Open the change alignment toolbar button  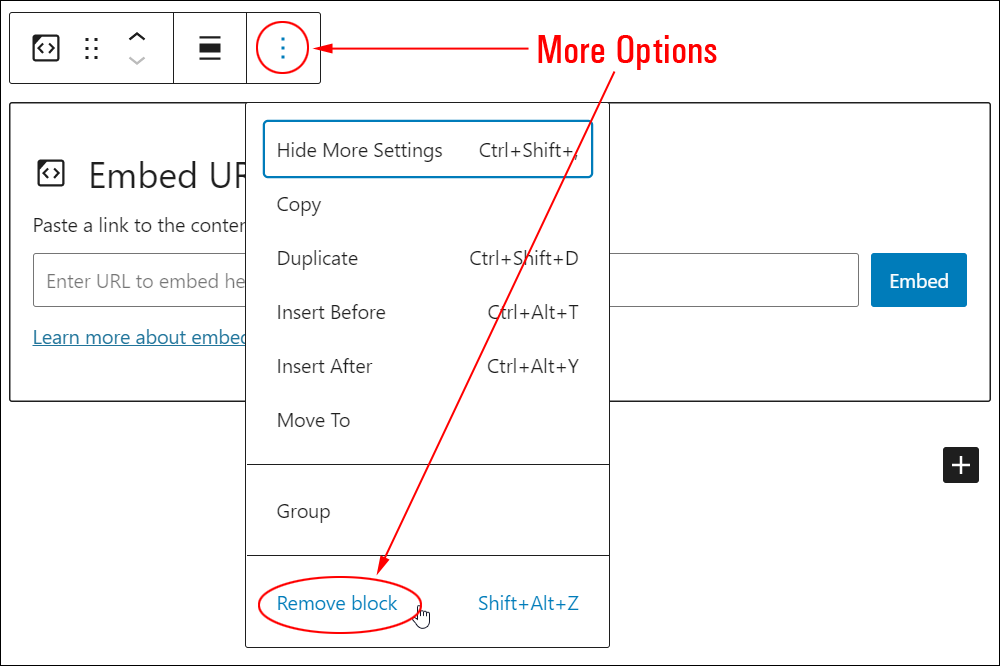[x=210, y=48]
